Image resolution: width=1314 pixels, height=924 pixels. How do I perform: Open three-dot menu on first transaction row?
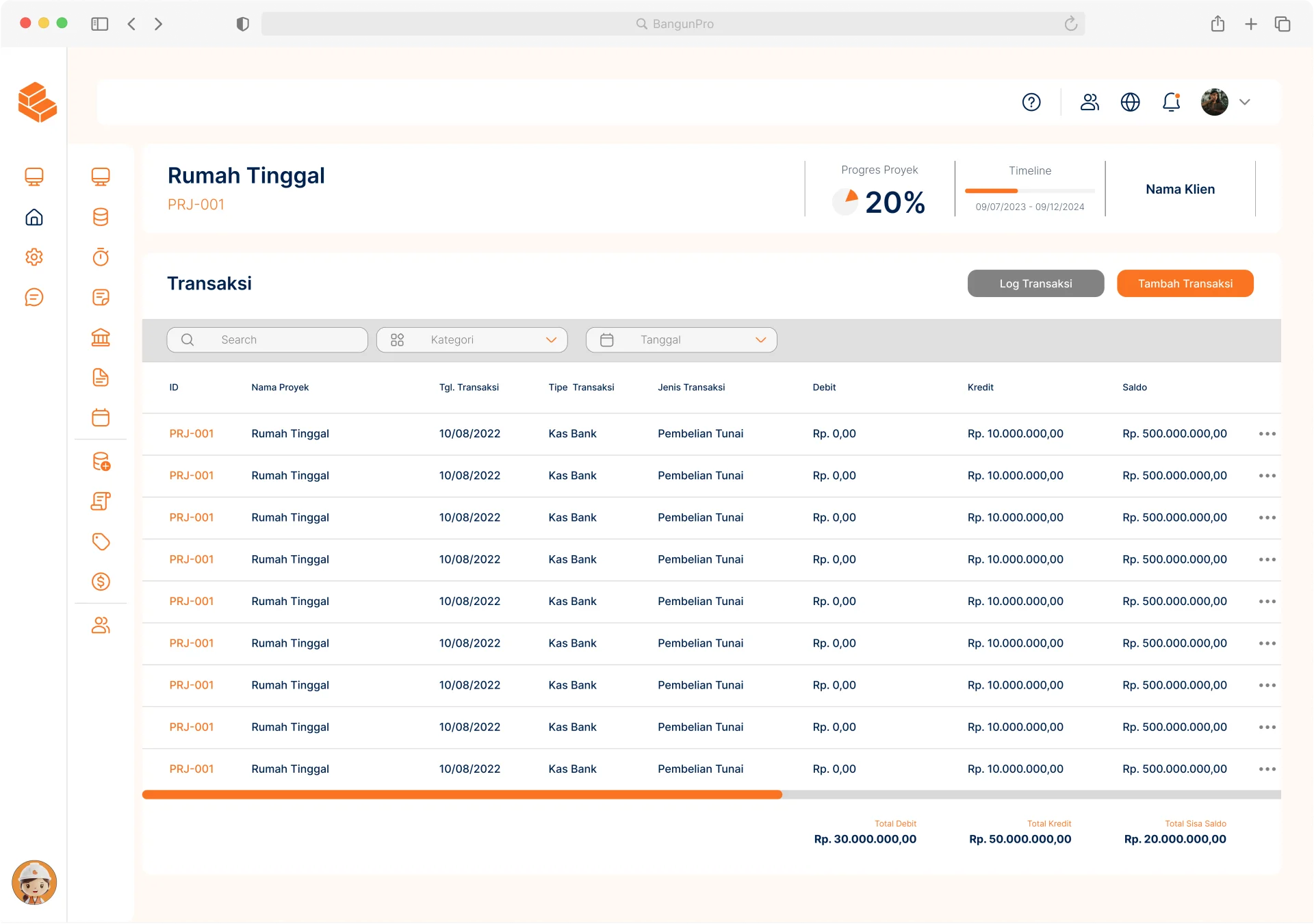tap(1267, 434)
